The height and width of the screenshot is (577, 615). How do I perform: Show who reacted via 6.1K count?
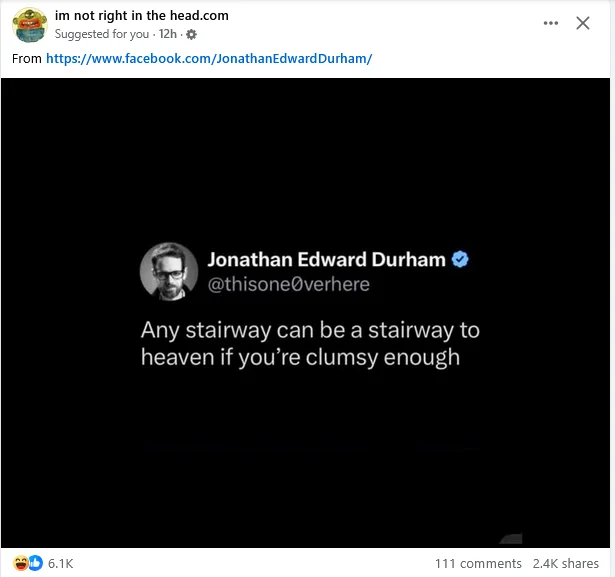pos(60,564)
